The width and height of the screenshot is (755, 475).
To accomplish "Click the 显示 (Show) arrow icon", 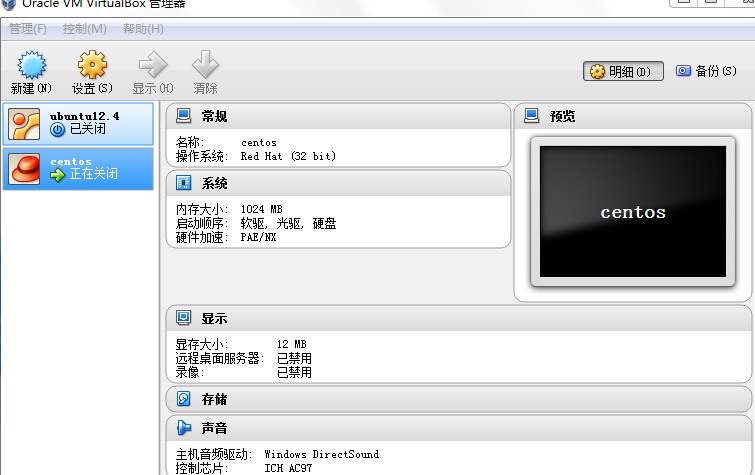I will coord(153,65).
